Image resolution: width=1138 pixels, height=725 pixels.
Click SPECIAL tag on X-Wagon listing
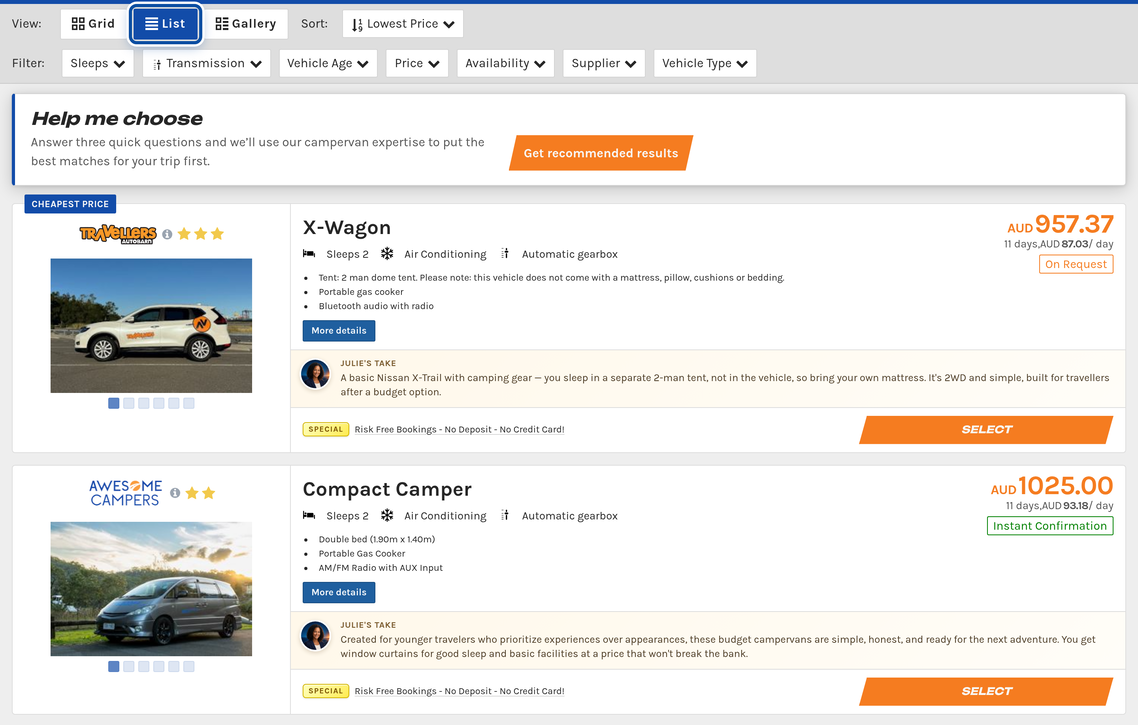pos(326,430)
